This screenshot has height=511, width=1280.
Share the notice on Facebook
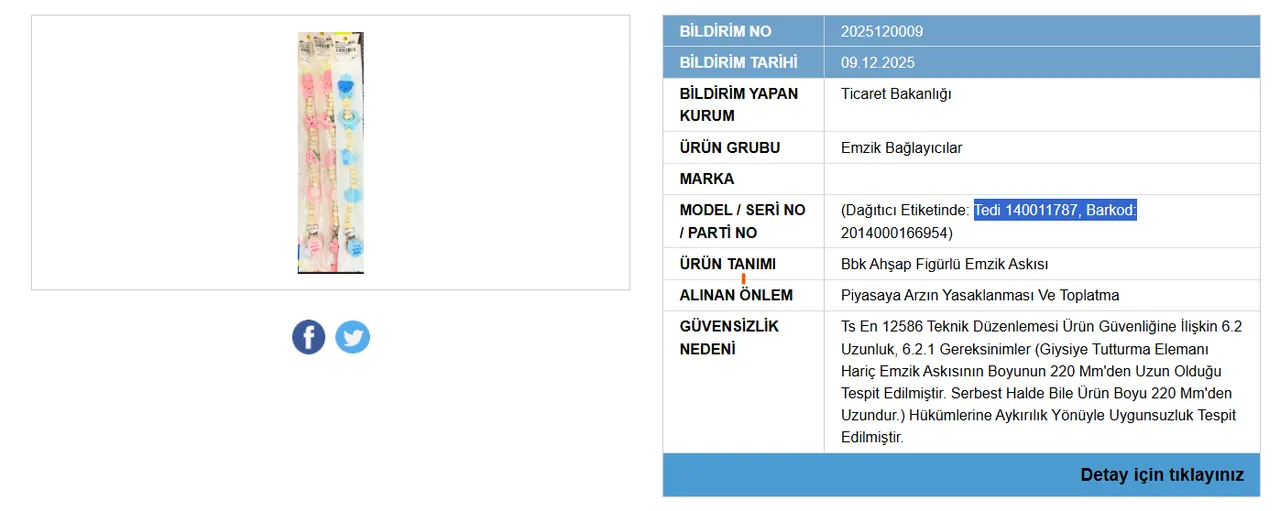tap(309, 337)
